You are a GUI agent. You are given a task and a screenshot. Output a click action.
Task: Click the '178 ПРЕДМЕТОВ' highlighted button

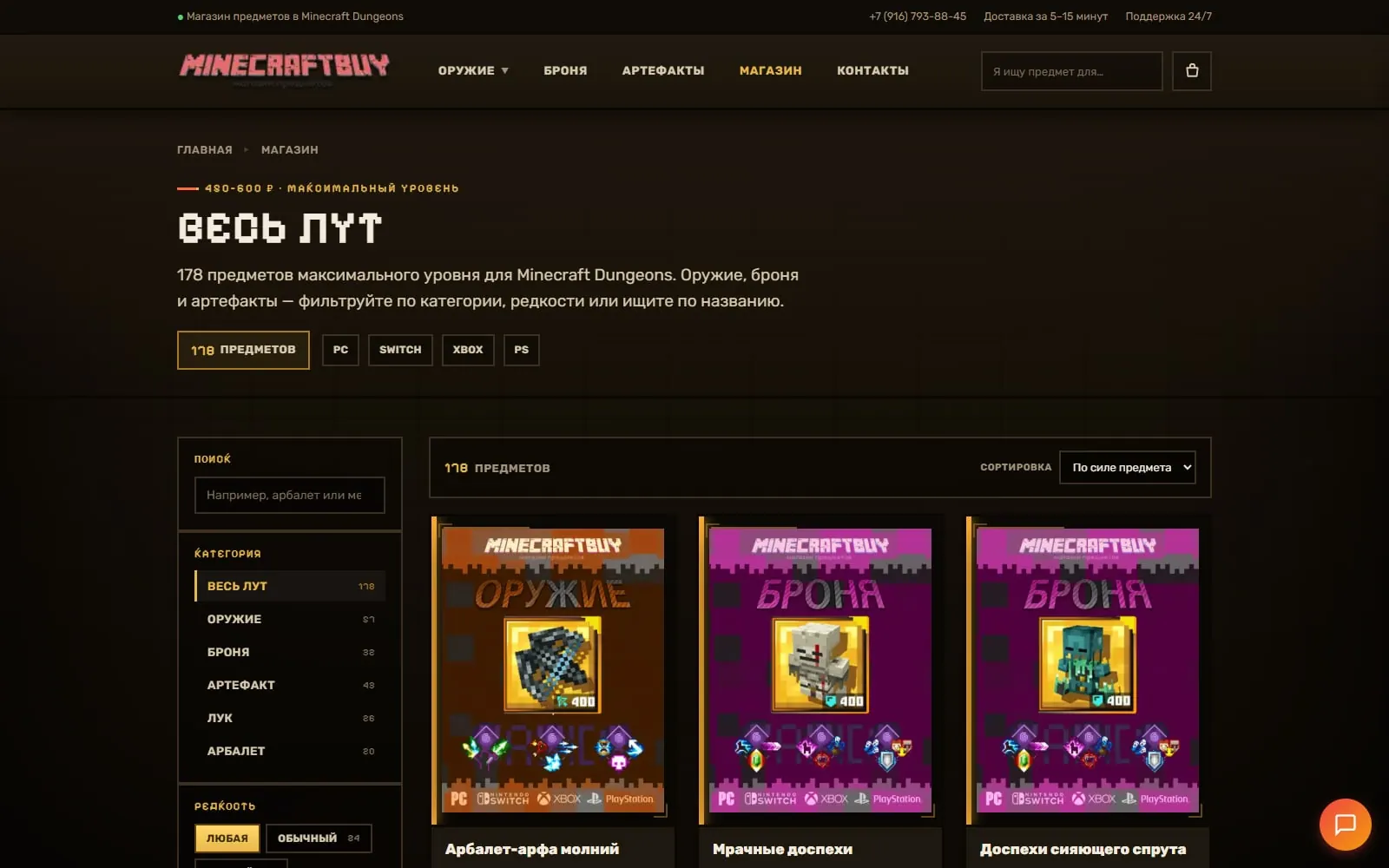click(x=243, y=350)
